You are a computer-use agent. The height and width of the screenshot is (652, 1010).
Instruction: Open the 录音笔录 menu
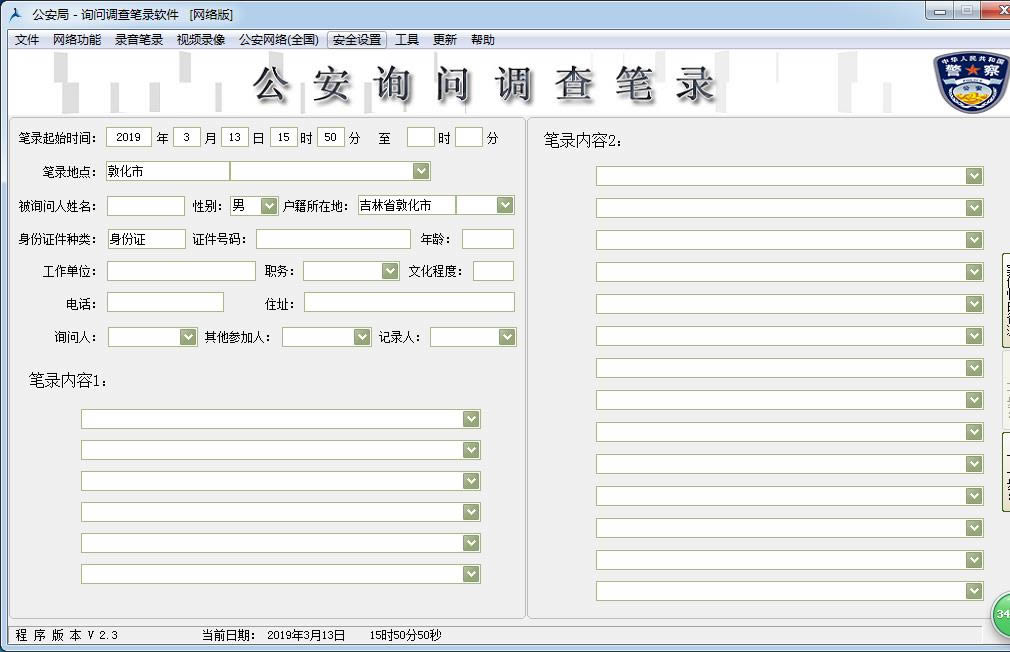[139, 40]
